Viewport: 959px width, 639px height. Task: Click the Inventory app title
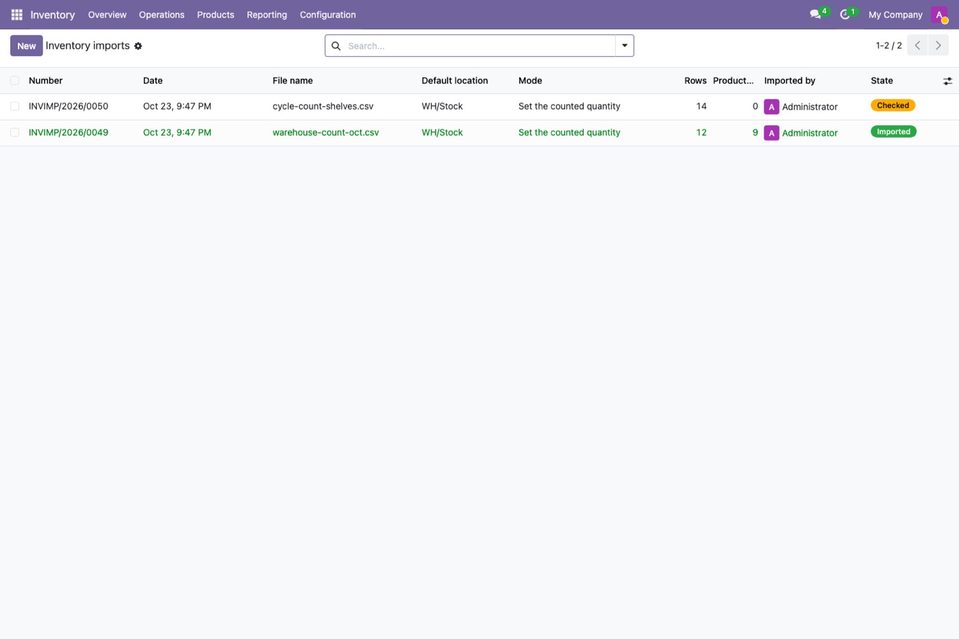pyautogui.click(x=53, y=15)
